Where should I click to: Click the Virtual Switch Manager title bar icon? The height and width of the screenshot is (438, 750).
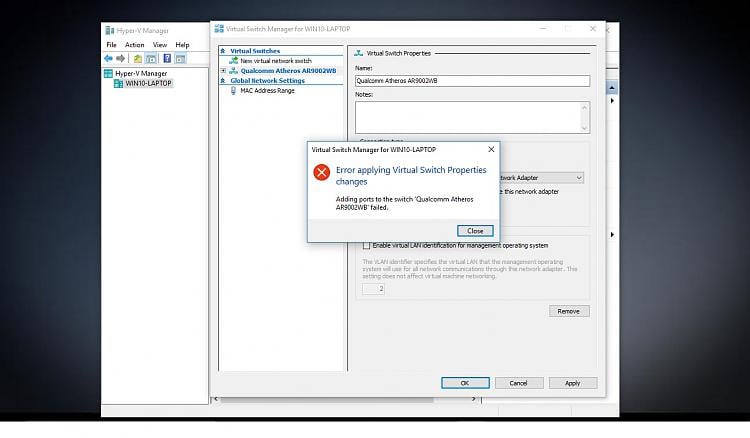pos(219,29)
